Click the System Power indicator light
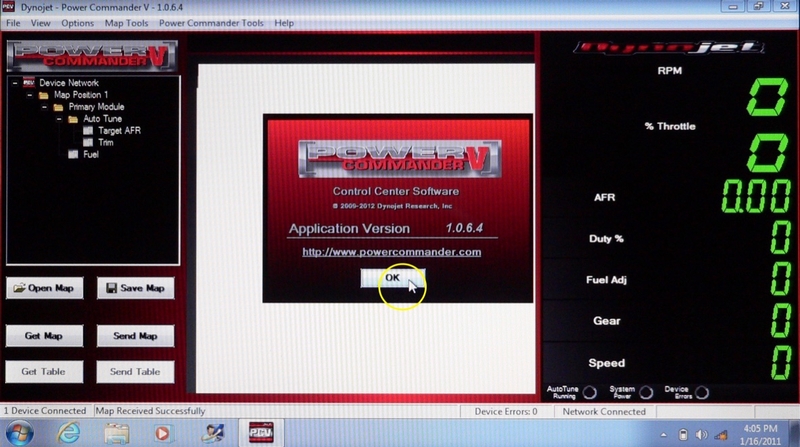This screenshot has height=447, width=800. tap(646, 393)
